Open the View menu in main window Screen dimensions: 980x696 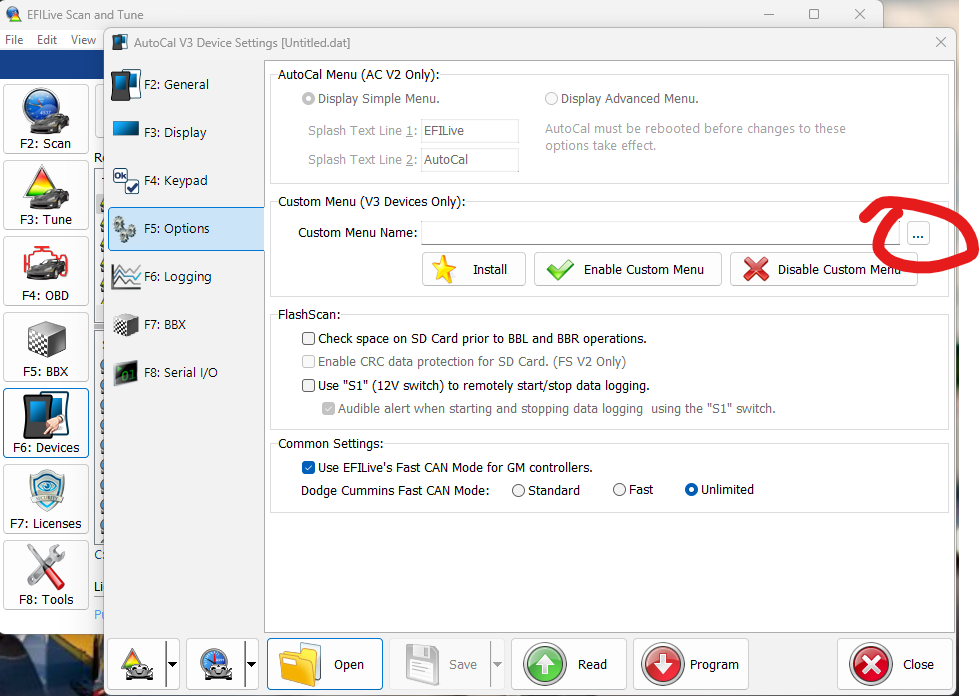[x=83, y=40]
